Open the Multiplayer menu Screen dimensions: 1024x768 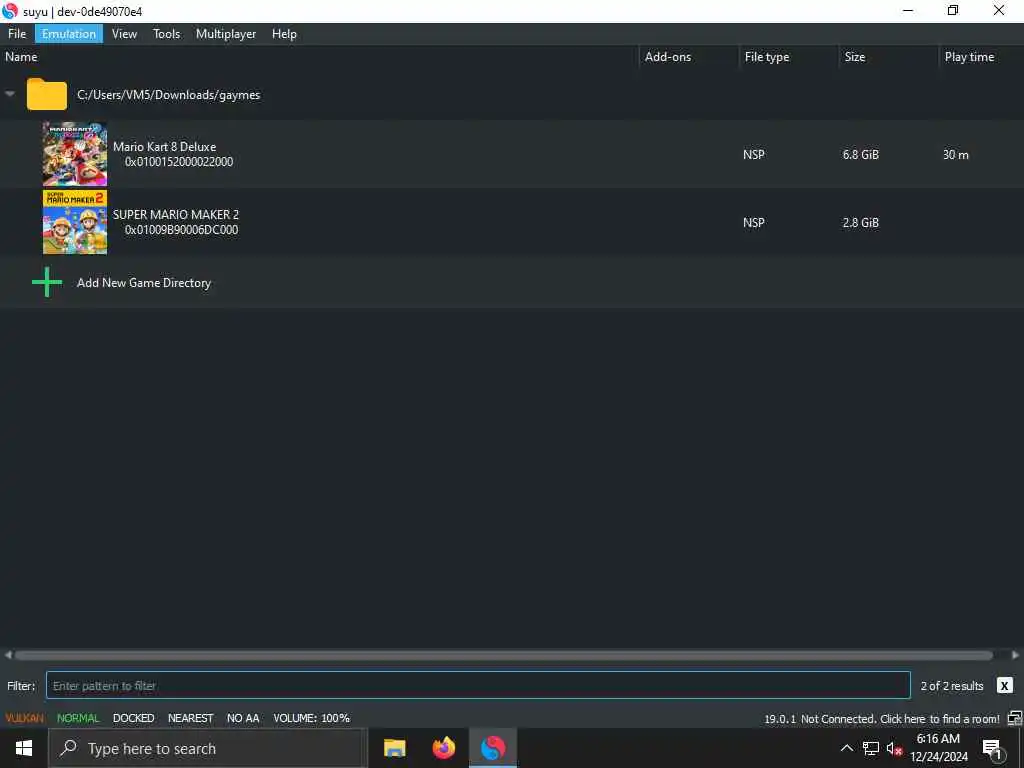(x=226, y=34)
